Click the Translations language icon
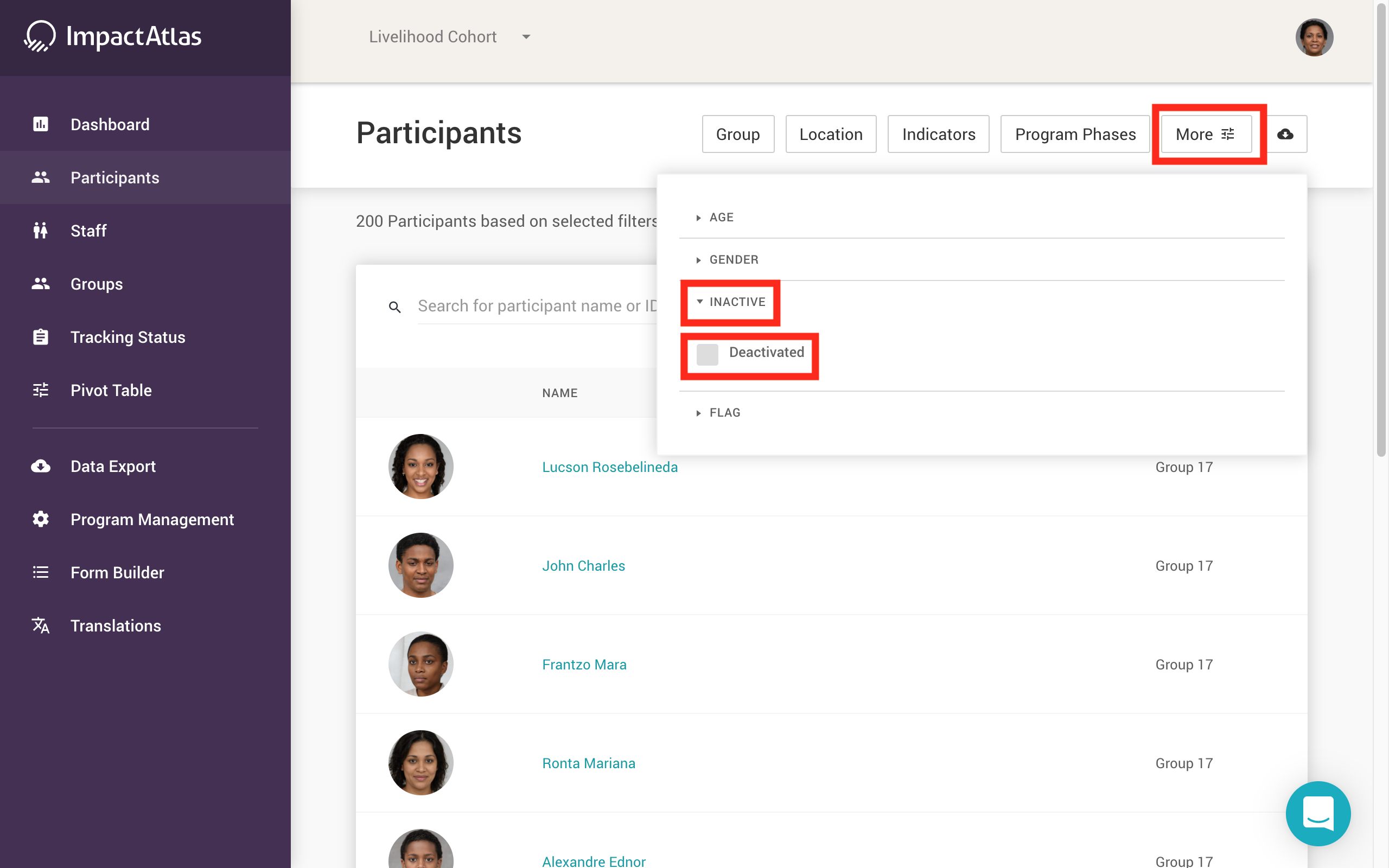This screenshot has height=868, width=1389. click(x=40, y=626)
